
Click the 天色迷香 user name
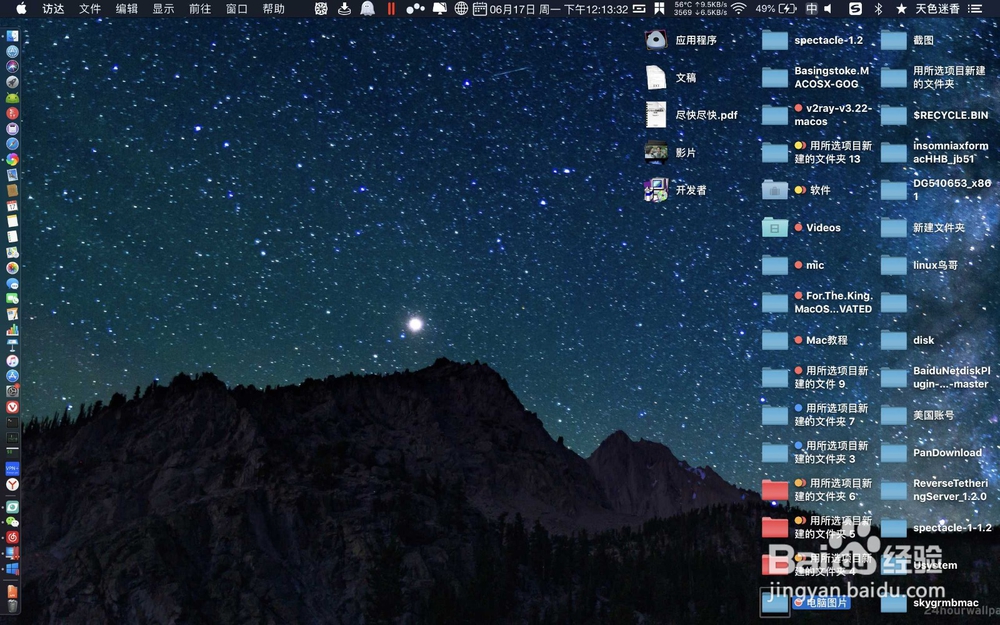coord(938,8)
